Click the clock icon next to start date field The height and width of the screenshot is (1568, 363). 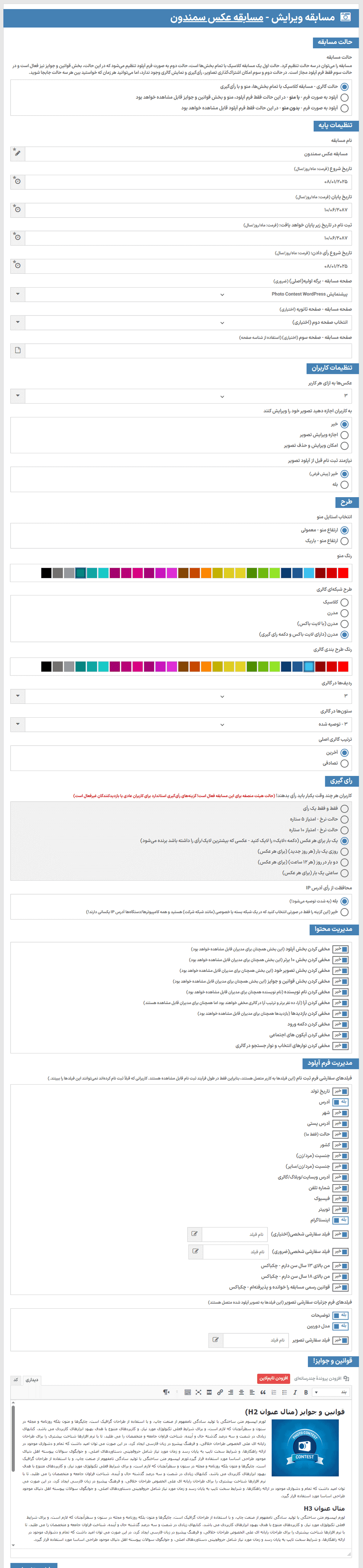tap(18, 181)
